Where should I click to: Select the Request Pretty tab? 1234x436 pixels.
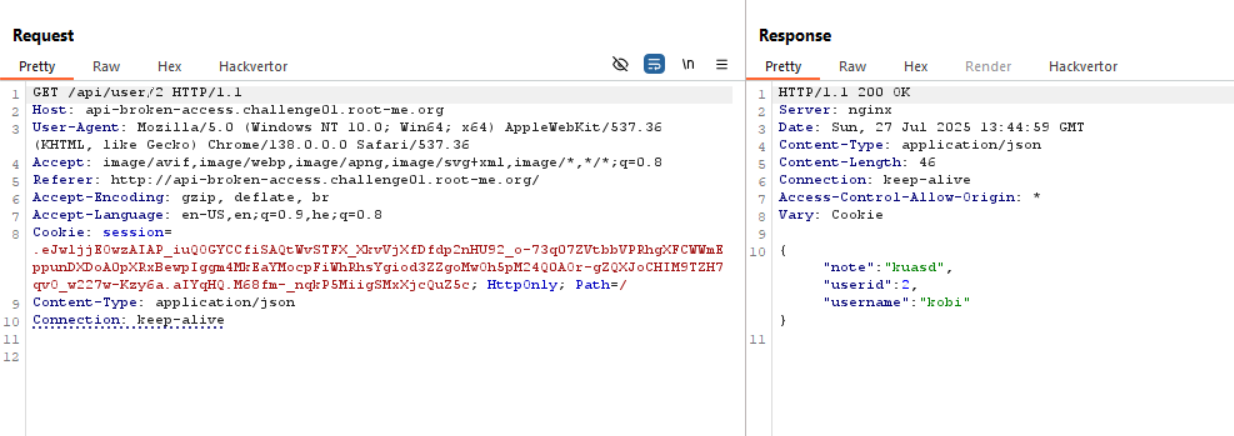37,66
